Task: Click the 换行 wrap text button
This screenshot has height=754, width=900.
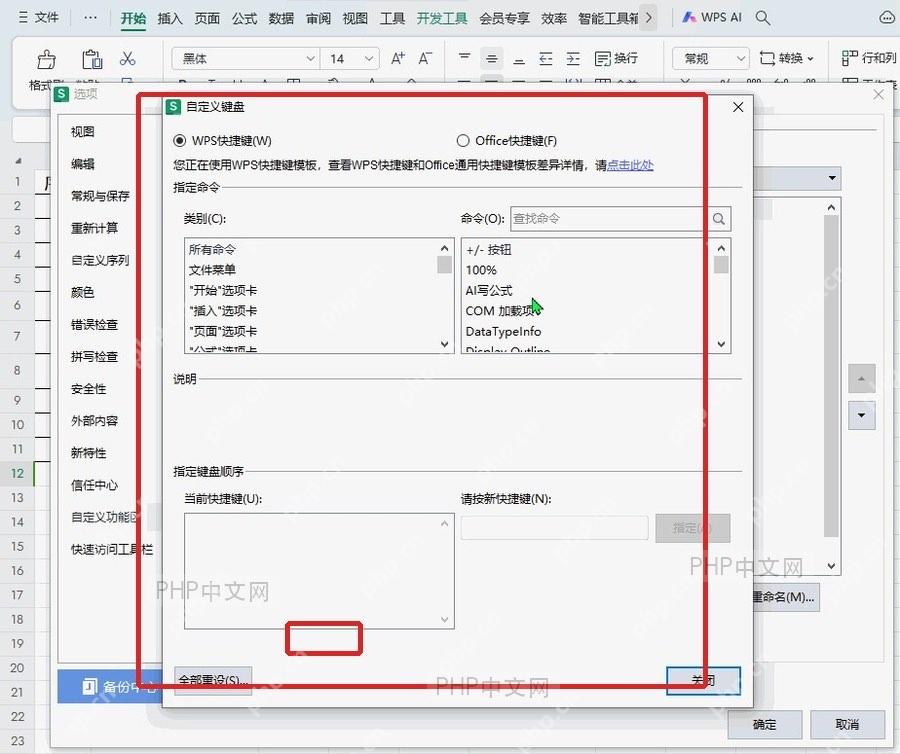Action: 616,59
